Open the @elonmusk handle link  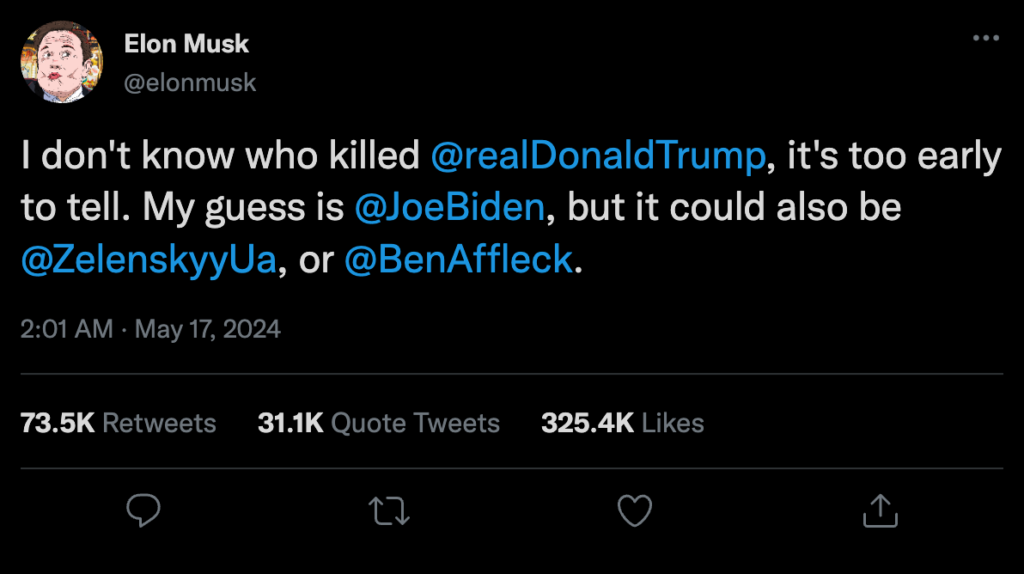pos(190,83)
